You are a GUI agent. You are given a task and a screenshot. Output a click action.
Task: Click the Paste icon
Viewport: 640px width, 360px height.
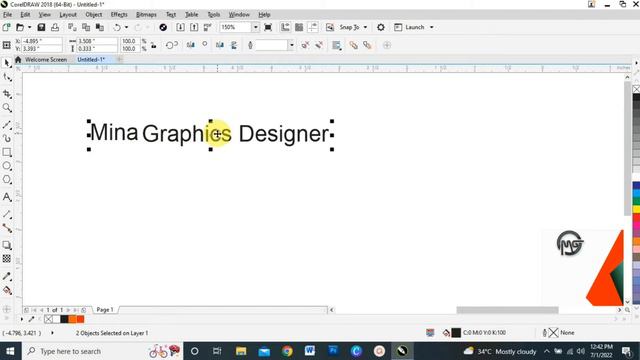(100, 27)
